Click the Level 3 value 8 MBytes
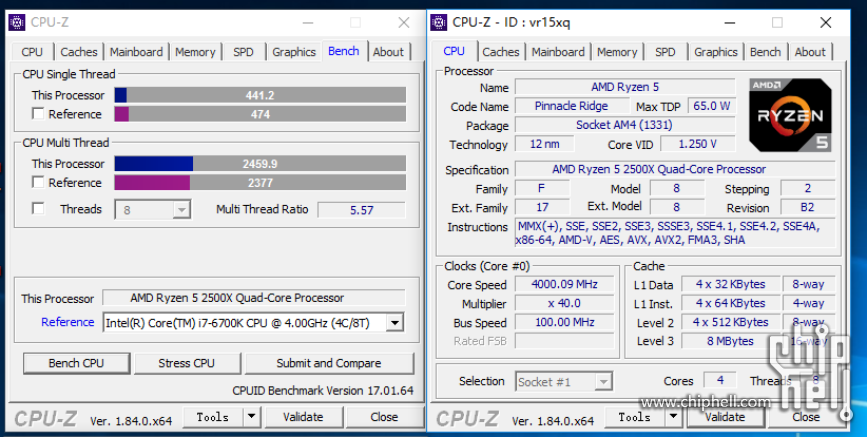This screenshot has height=437, width=867. [730, 341]
